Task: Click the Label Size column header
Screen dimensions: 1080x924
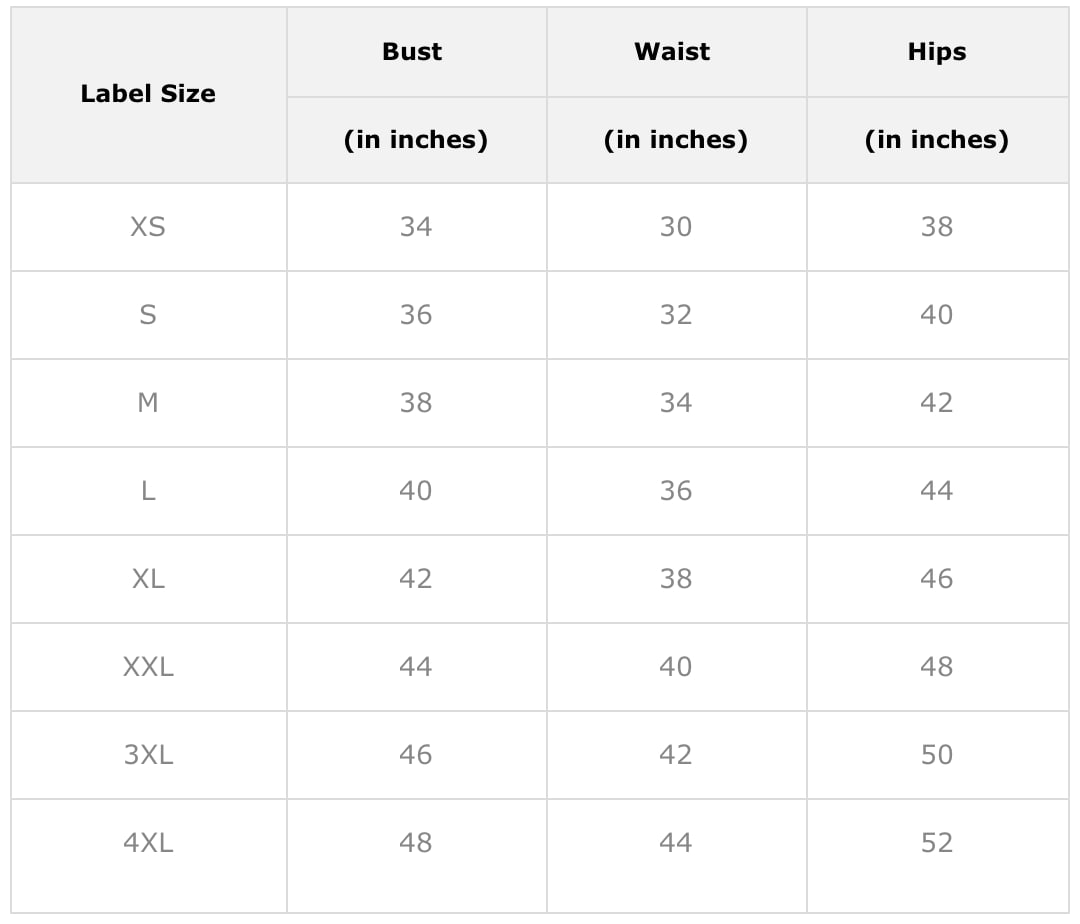Action: point(148,94)
